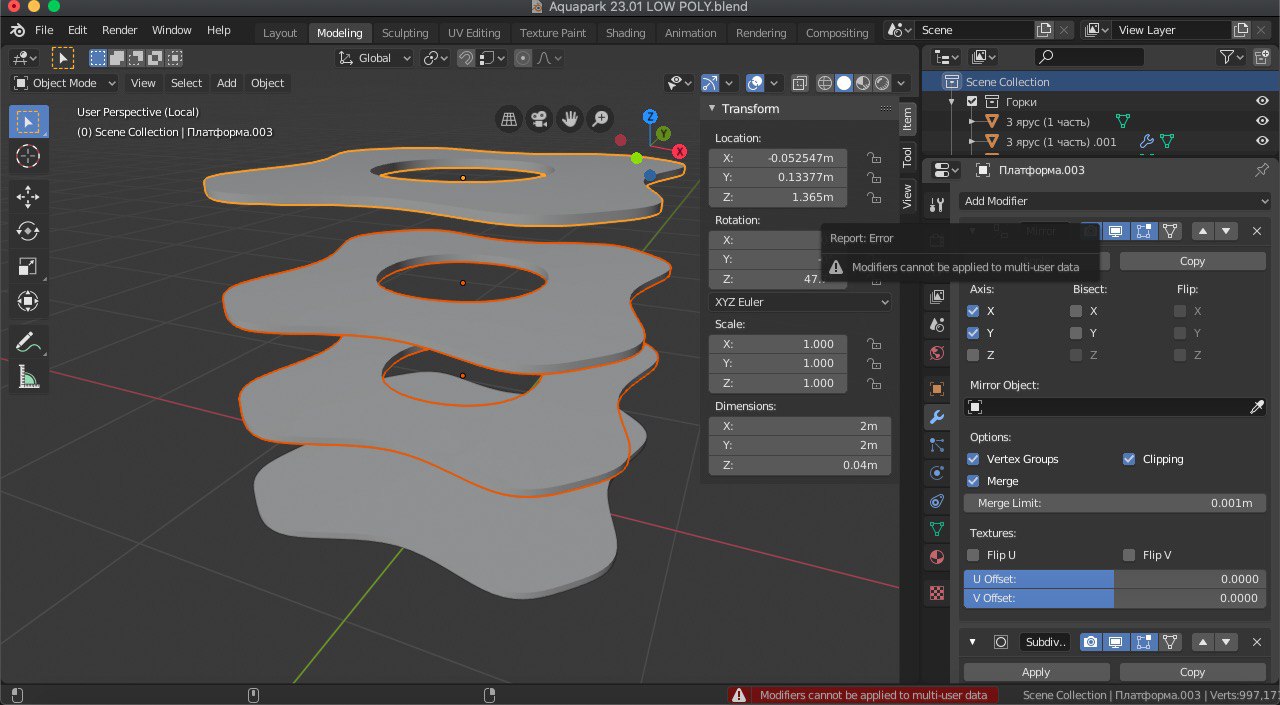Image resolution: width=1280 pixels, height=705 pixels.
Task: Pick the Transform tool
Action: tap(28, 301)
